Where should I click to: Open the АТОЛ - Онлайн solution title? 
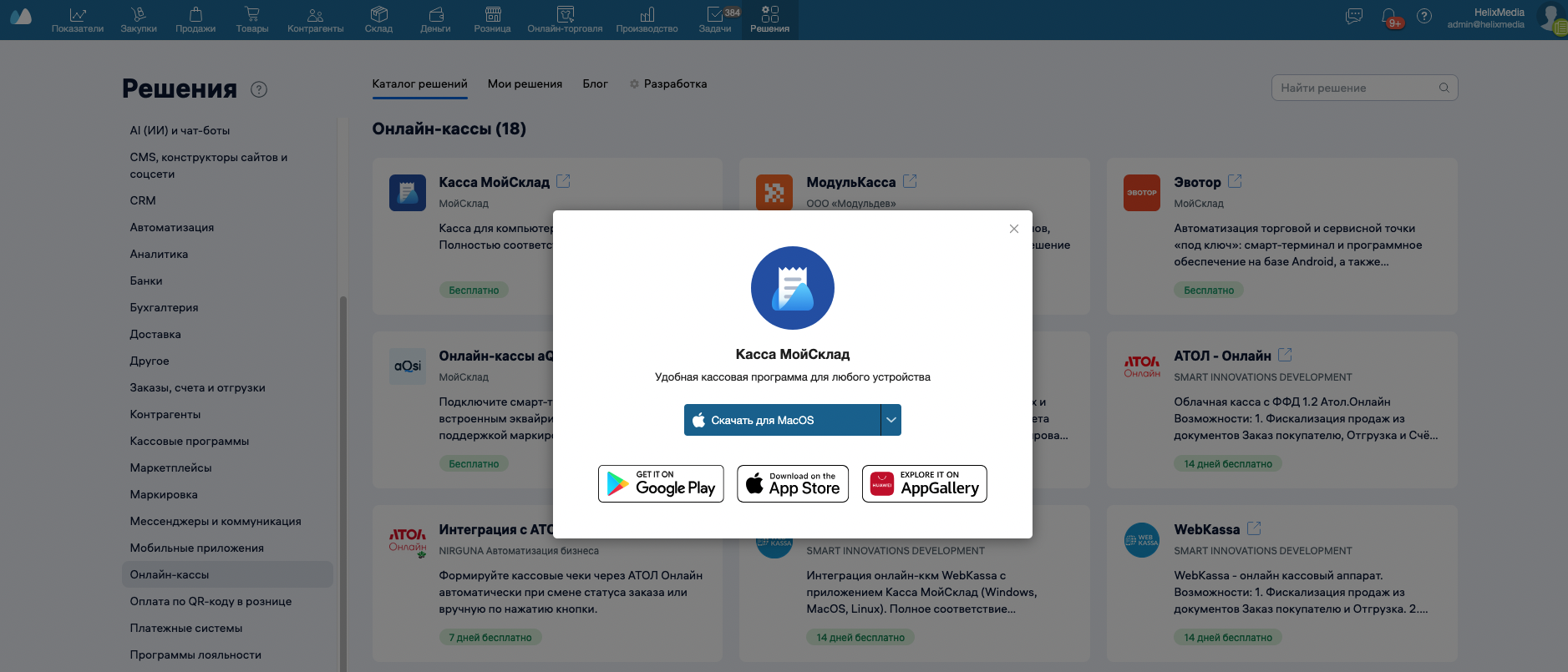[x=1222, y=356]
